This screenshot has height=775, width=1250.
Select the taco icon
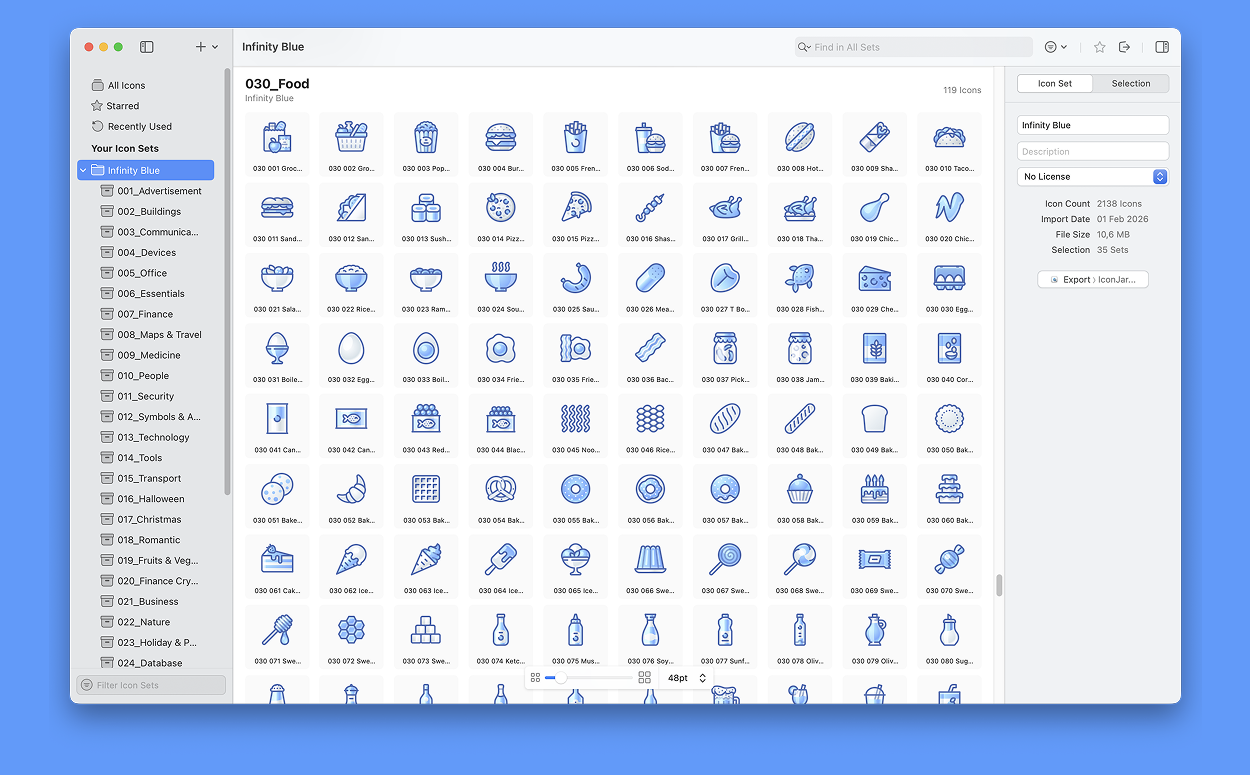(x=948, y=137)
